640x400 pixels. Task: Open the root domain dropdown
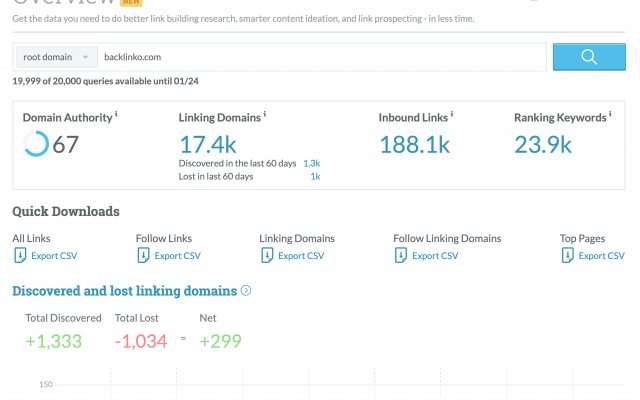point(57,57)
